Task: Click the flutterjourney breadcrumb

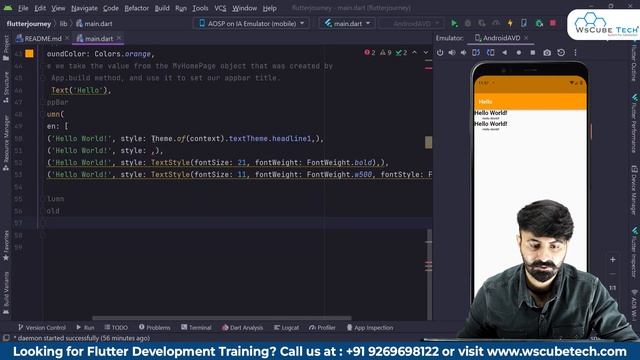Action: click(29, 24)
